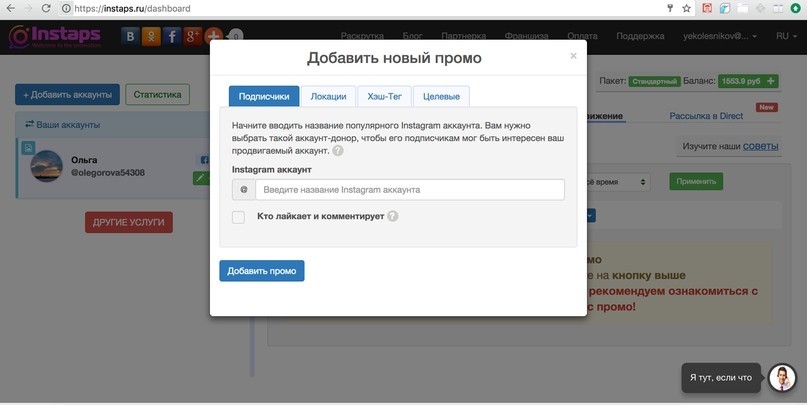Click the ДРУГИЕ УСЛУГИ button
This screenshot has height=405, width=807.
pyautogui.click(x=129, y=222)
